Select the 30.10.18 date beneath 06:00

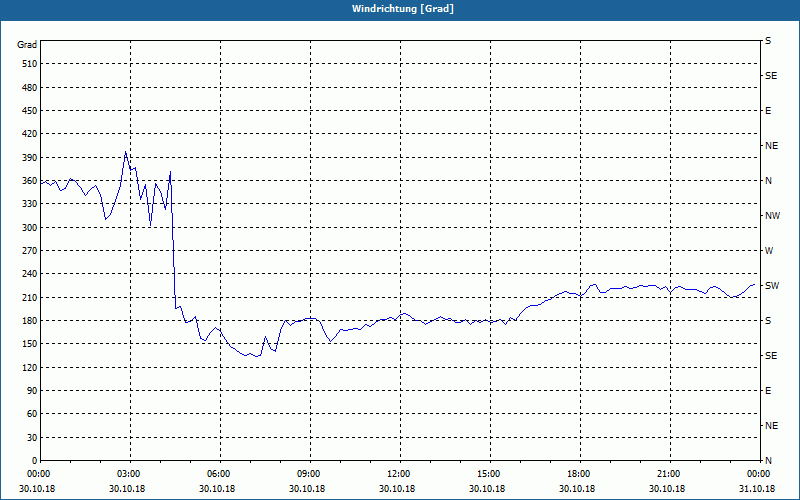217,488
